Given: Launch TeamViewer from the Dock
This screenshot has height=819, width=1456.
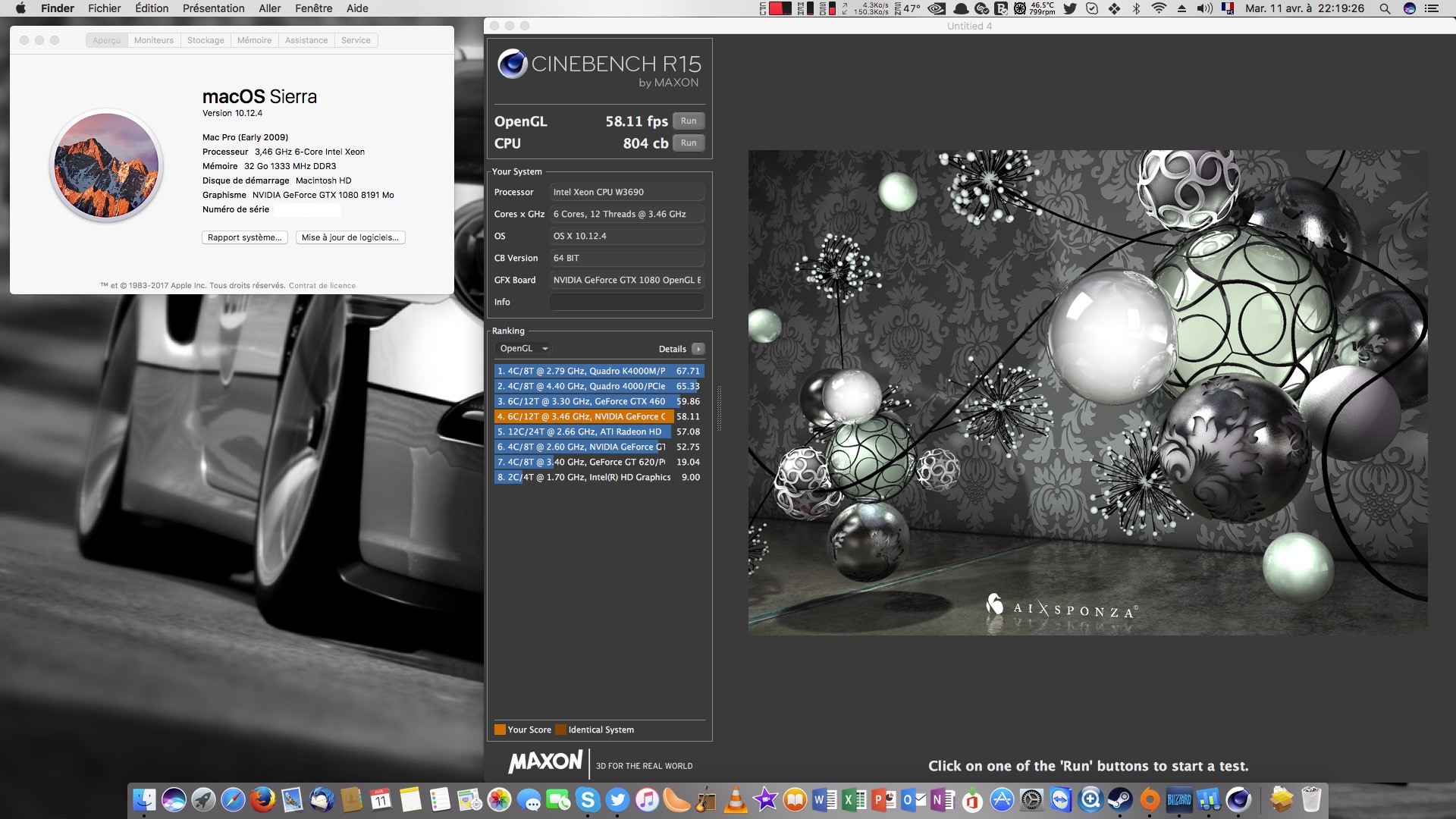Looking at the screenshot, I should pyautogui.click(x=1061, y=799).
